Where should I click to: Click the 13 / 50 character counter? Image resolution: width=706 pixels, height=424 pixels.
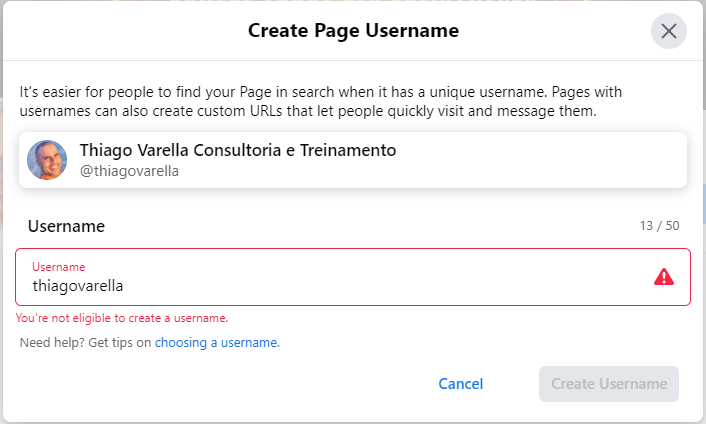pos(659,226)
